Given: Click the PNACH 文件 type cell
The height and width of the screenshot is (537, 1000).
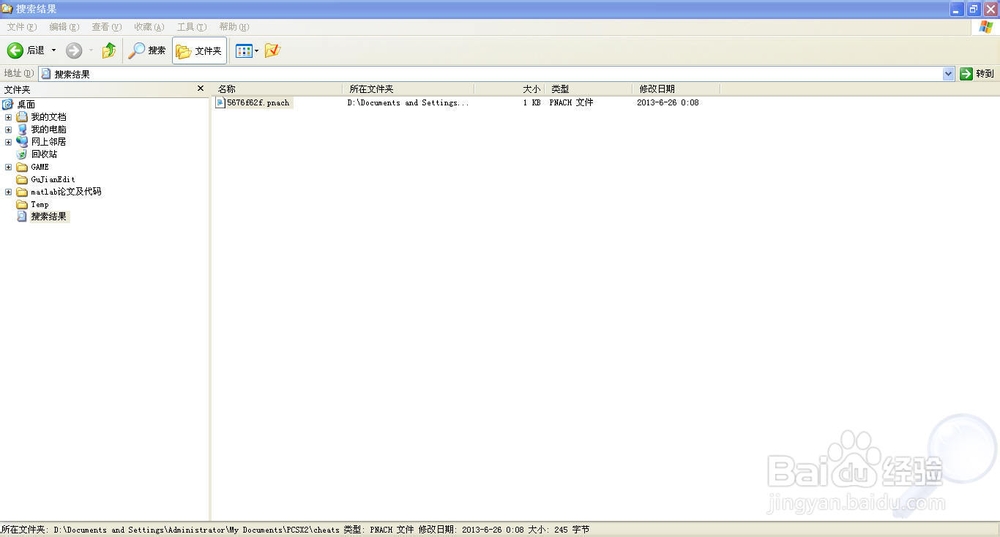Looking at the screenshot, I should [x=571, y=103].
